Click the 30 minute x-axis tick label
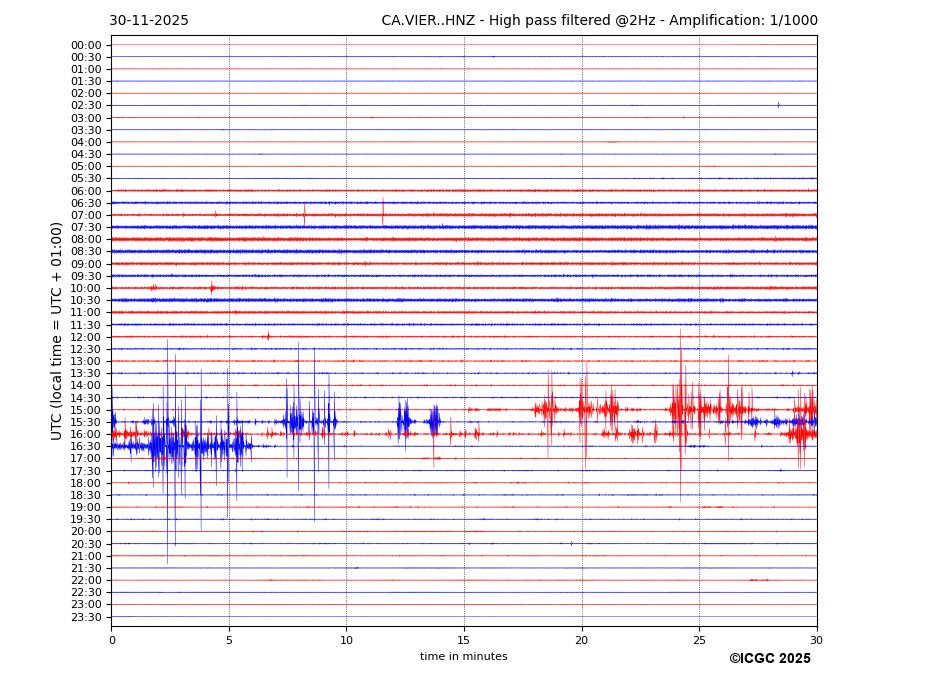 [x=817, y=640]
